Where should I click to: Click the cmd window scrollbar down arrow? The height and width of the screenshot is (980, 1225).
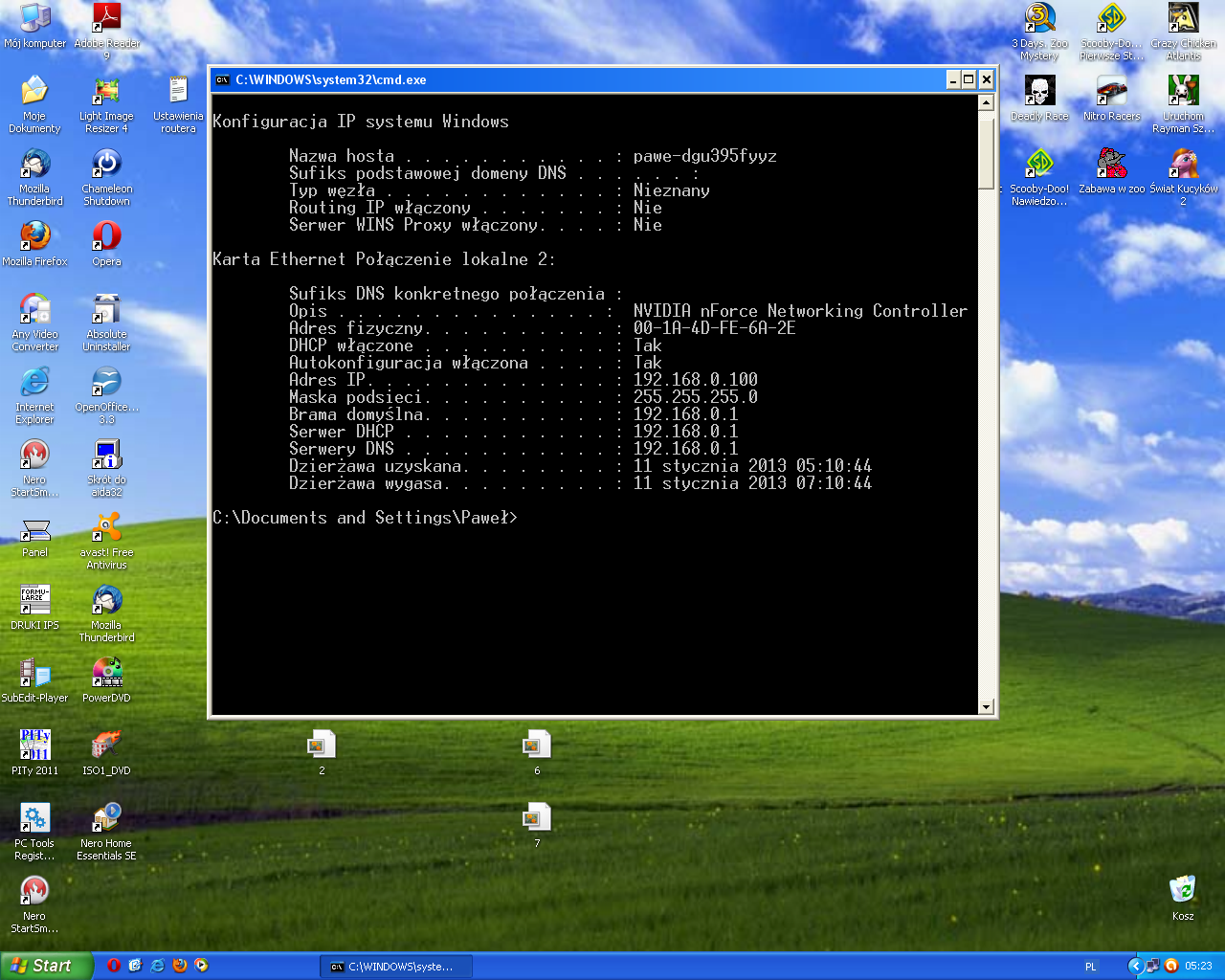tap(987, 706)
